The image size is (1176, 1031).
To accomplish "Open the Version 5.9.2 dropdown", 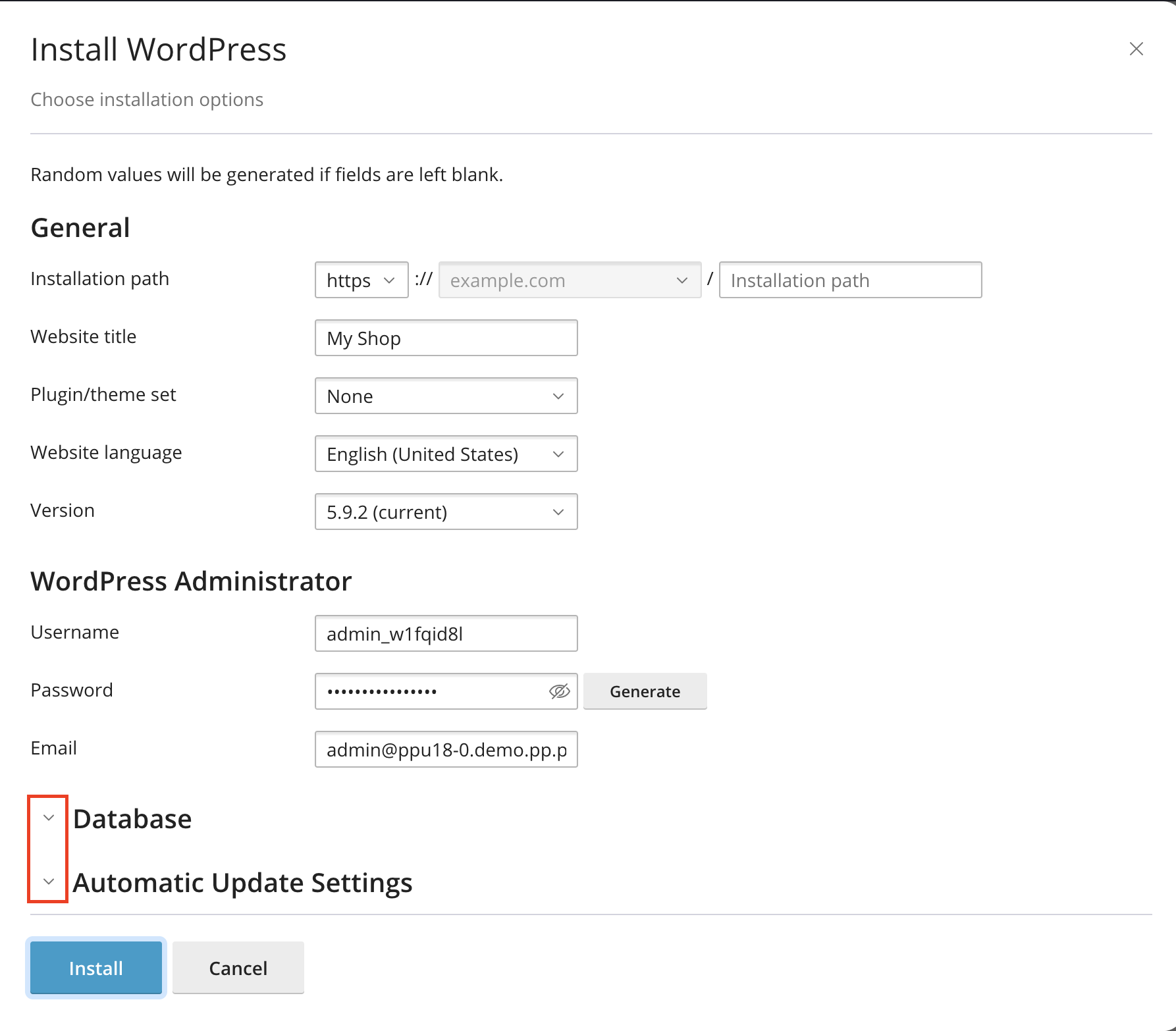I will [446, 512].
